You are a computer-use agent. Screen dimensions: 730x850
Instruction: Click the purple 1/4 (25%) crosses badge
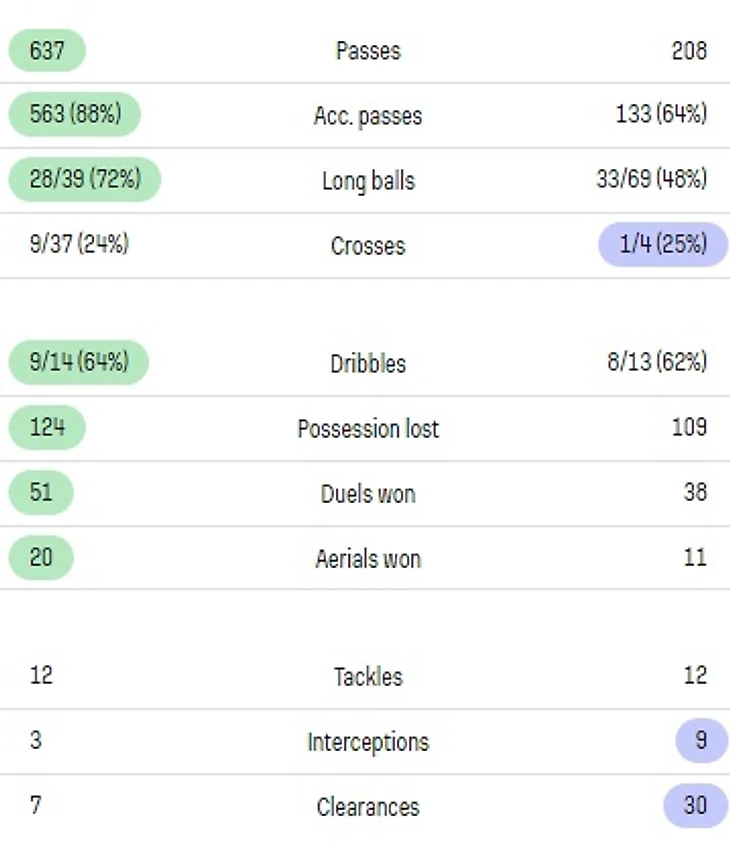click(663, 244)
